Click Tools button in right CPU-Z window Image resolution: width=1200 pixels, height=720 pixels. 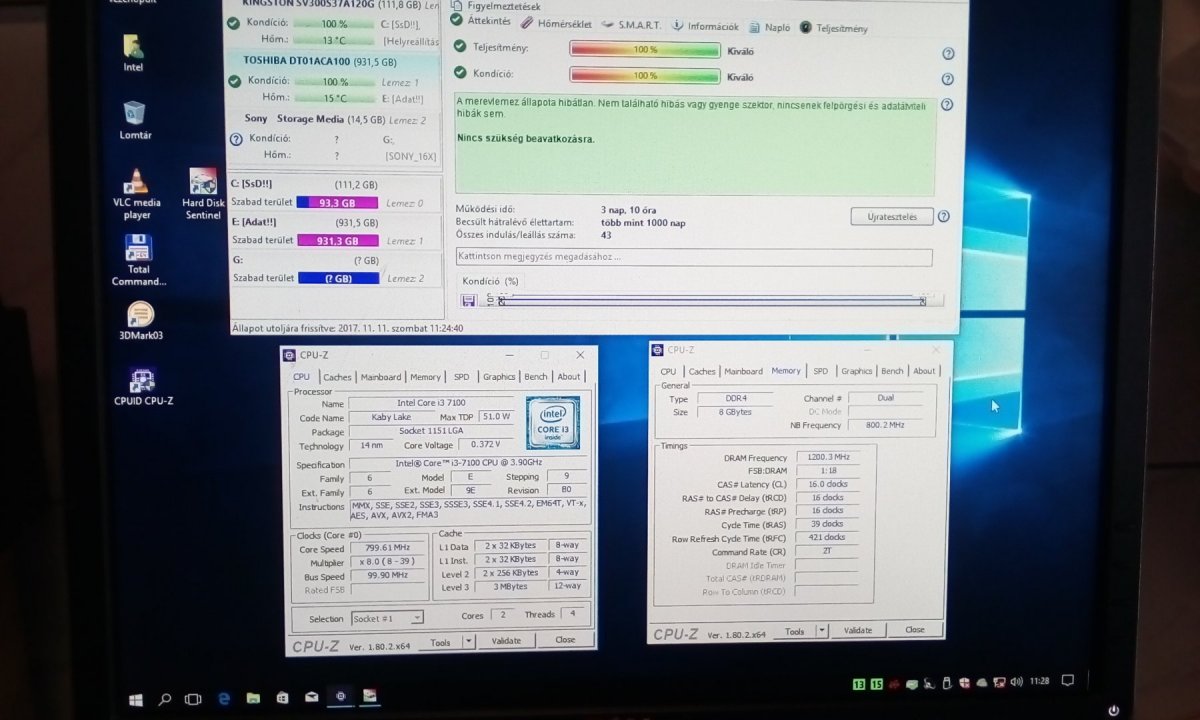pos(795,632)
